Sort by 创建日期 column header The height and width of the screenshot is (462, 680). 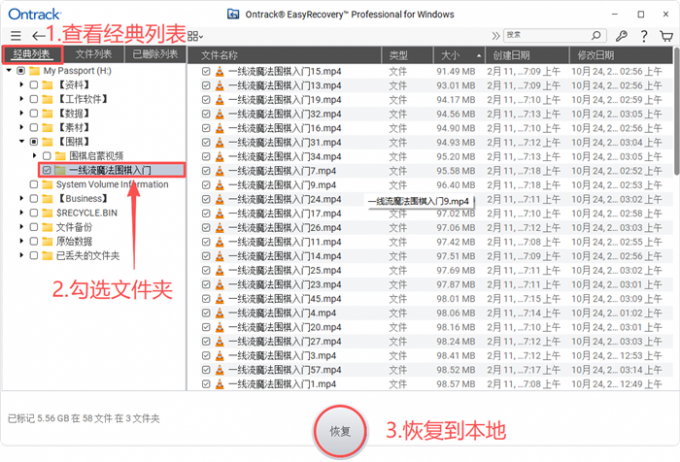click(527, 55)
